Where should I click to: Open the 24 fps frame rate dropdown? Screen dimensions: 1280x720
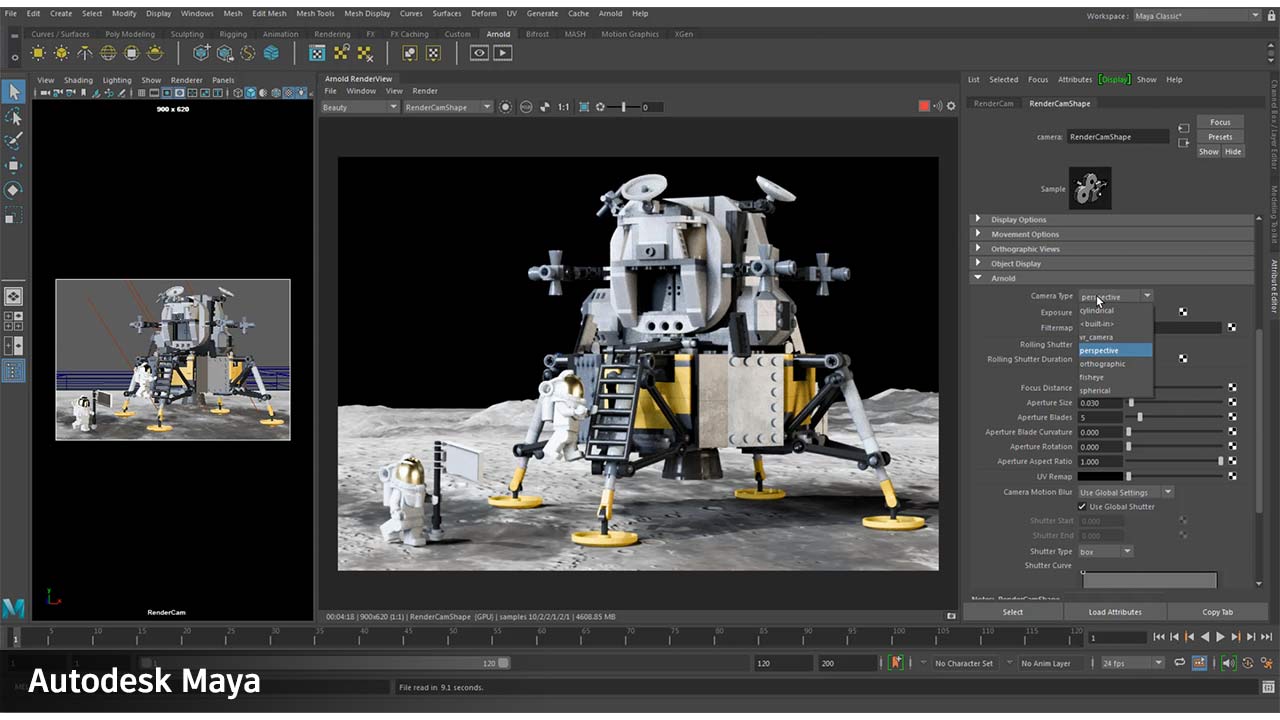tap(1132, 663)
